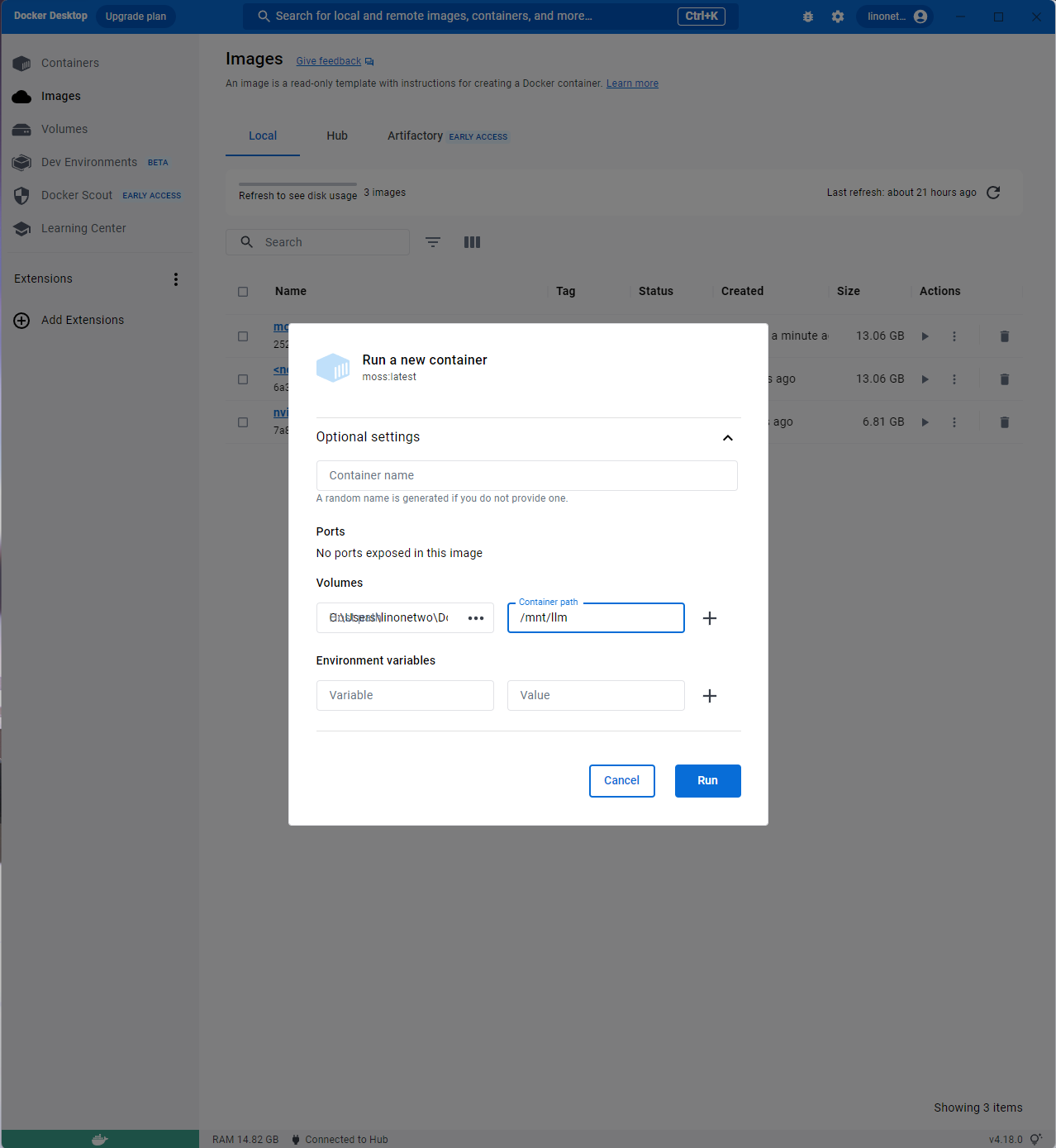
Task: Run the image created a minute ago
Action: pos(925,336)
